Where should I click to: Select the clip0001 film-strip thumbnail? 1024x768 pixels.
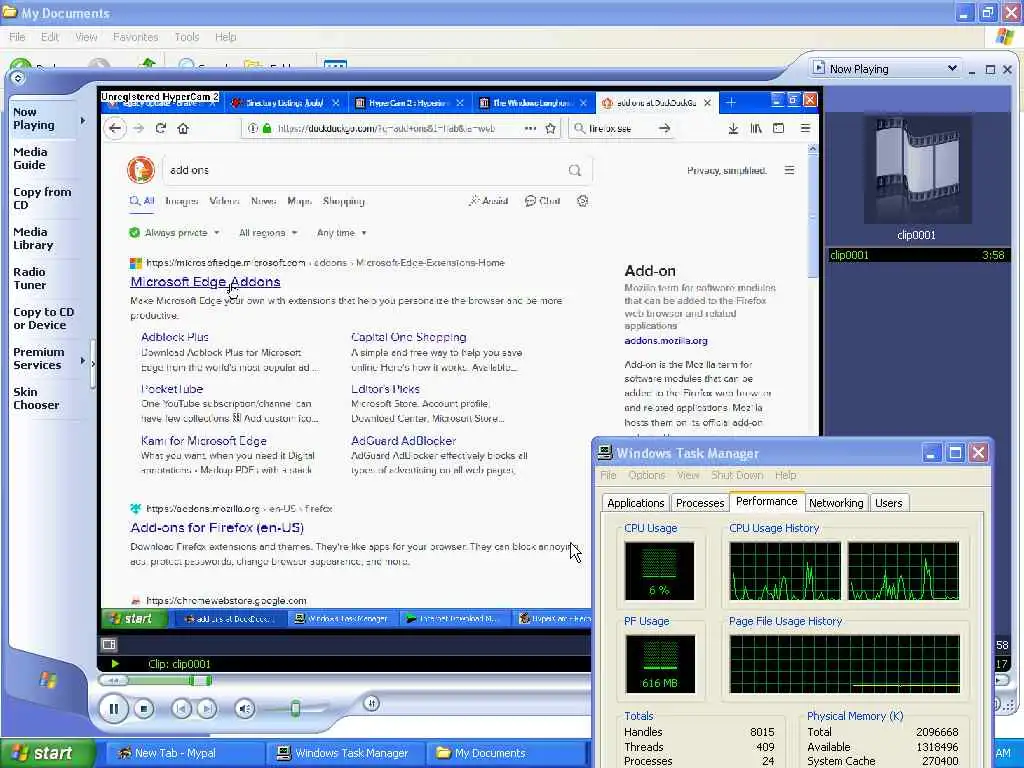coord(917,170)
